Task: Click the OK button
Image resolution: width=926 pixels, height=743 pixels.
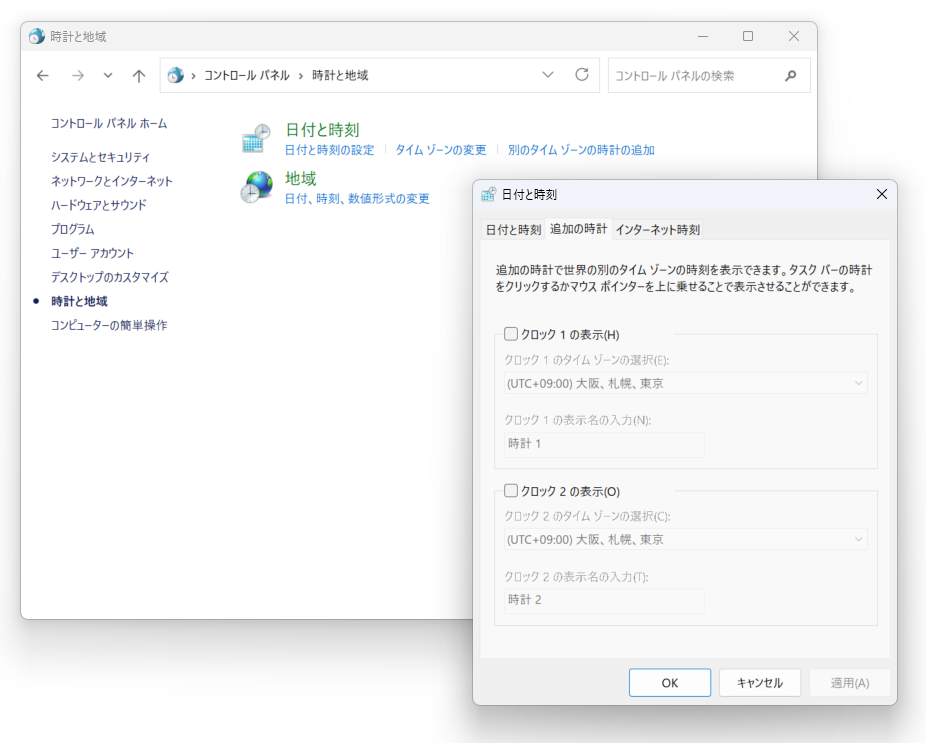Action: coord(669,682)
